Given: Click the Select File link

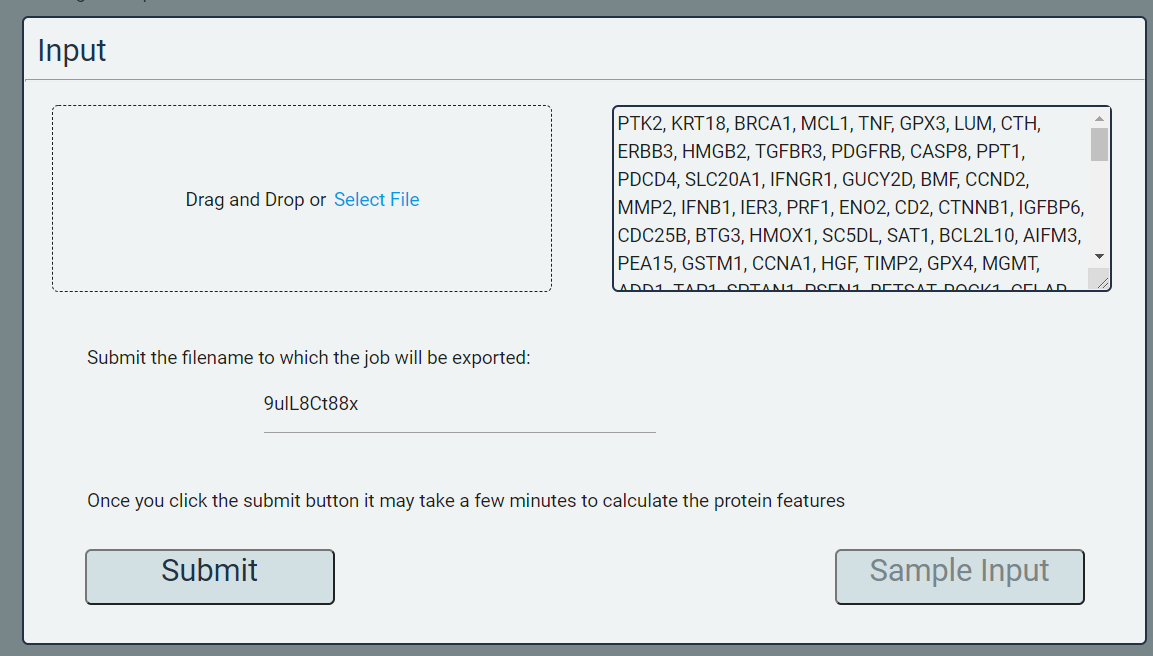Looking at the screenshot, I should click(376, 199).
